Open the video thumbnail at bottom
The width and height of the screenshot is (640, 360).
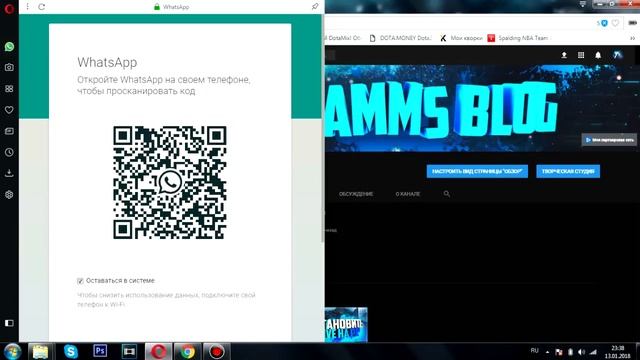(x=346, y=324)
